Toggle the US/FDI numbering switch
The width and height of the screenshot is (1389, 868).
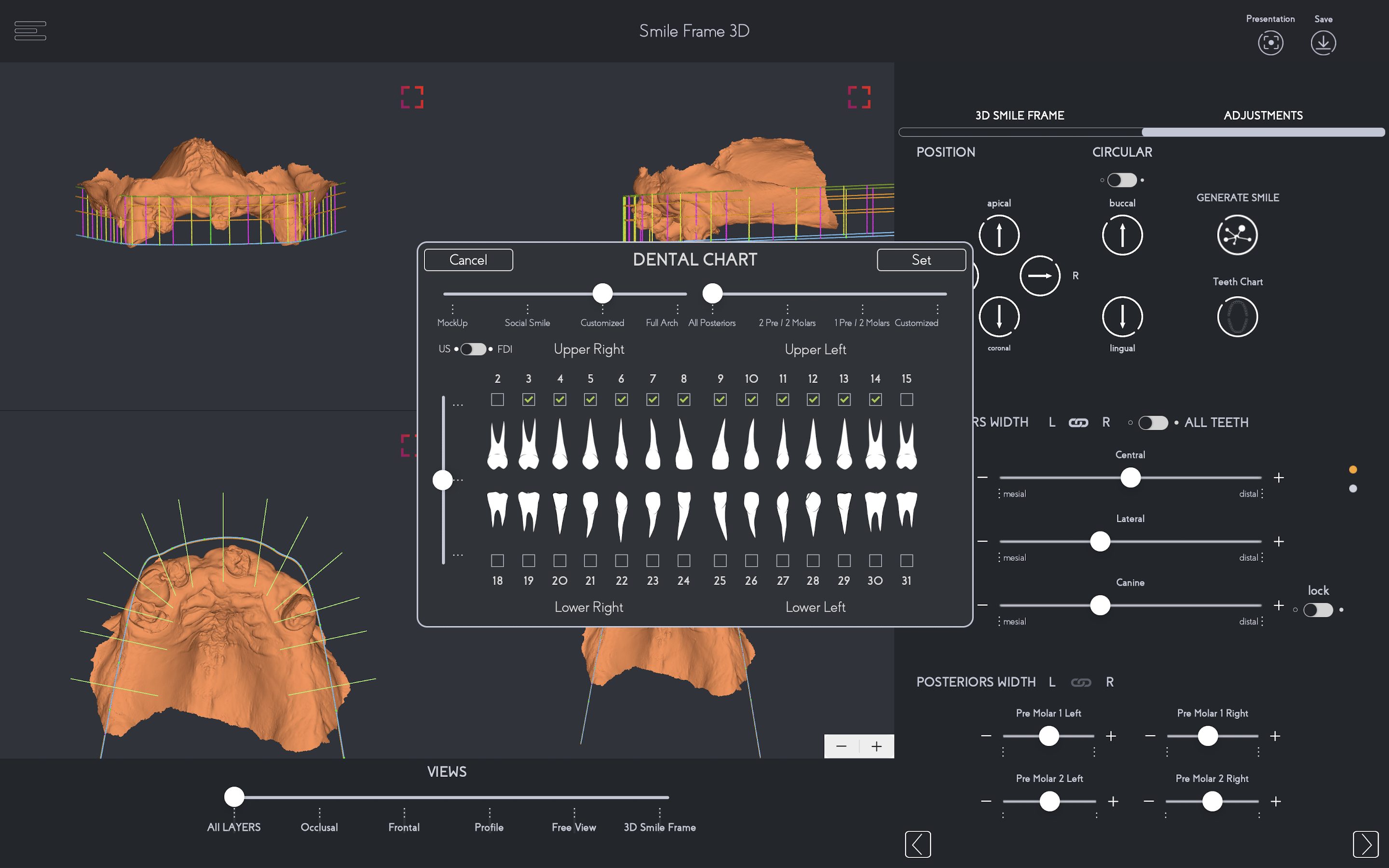(x=474, y=349)
